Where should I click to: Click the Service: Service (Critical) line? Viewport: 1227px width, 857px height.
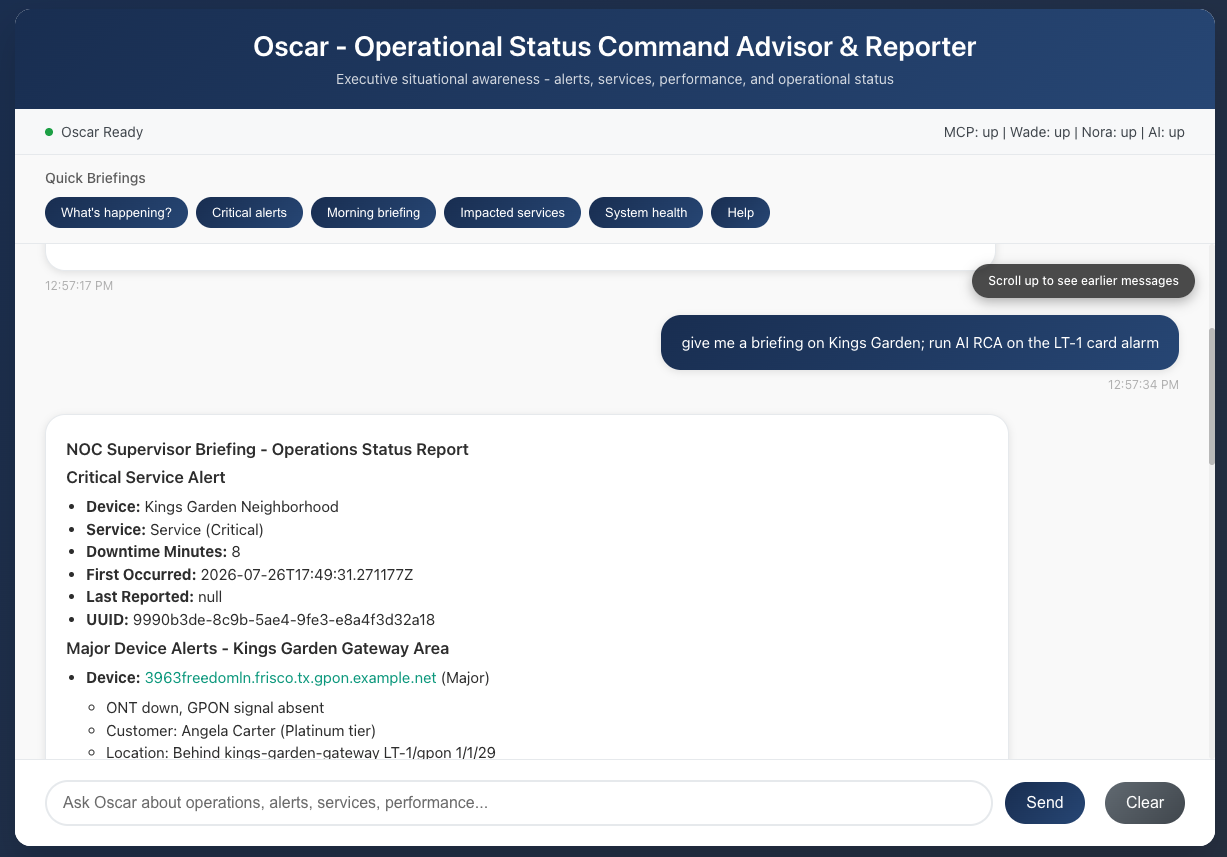pyautogui.click(x=175, y=530)
